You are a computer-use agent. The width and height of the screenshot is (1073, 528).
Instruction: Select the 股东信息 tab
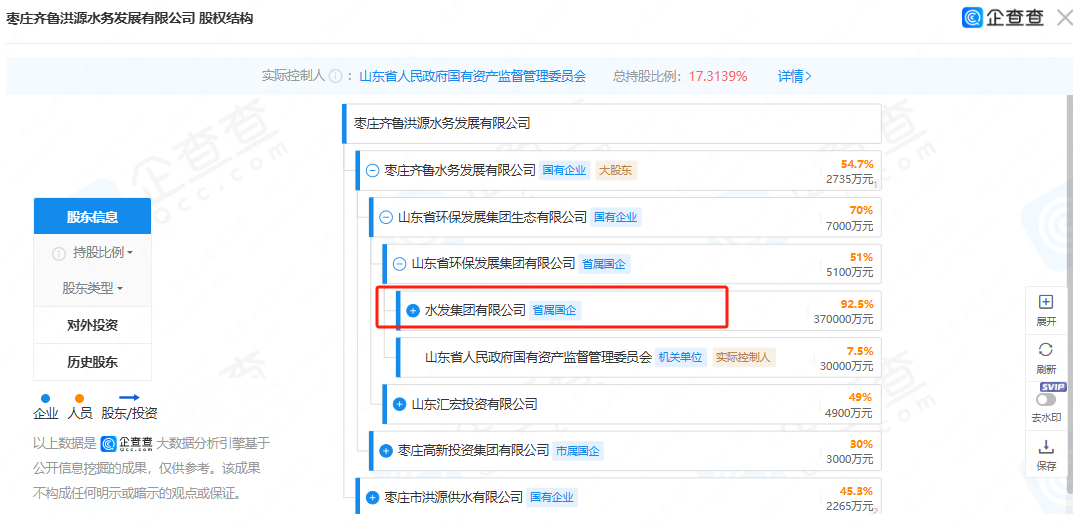coord(92,217)
